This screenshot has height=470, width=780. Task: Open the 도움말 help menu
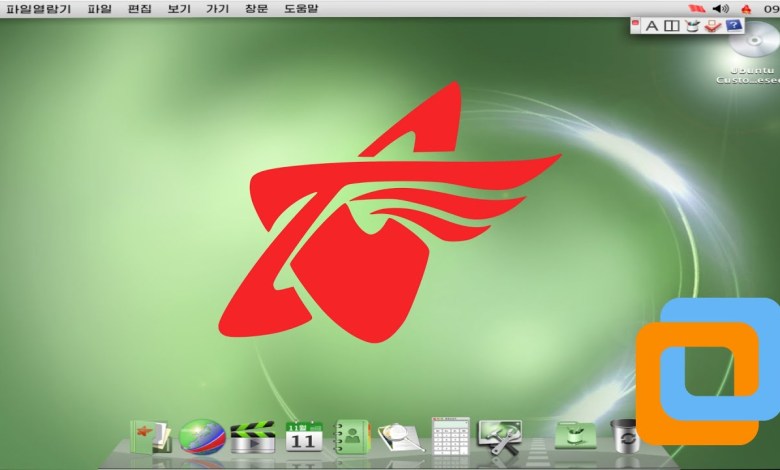(x=301, y=8)
